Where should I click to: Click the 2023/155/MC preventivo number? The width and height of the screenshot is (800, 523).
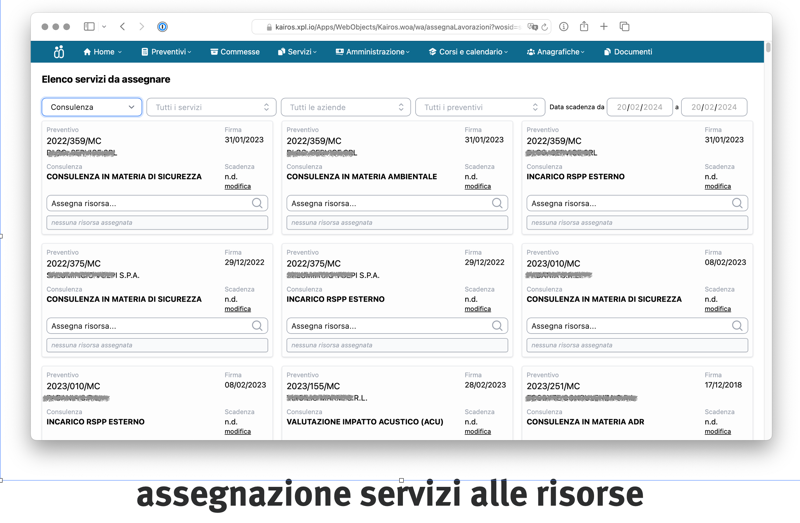313,386
